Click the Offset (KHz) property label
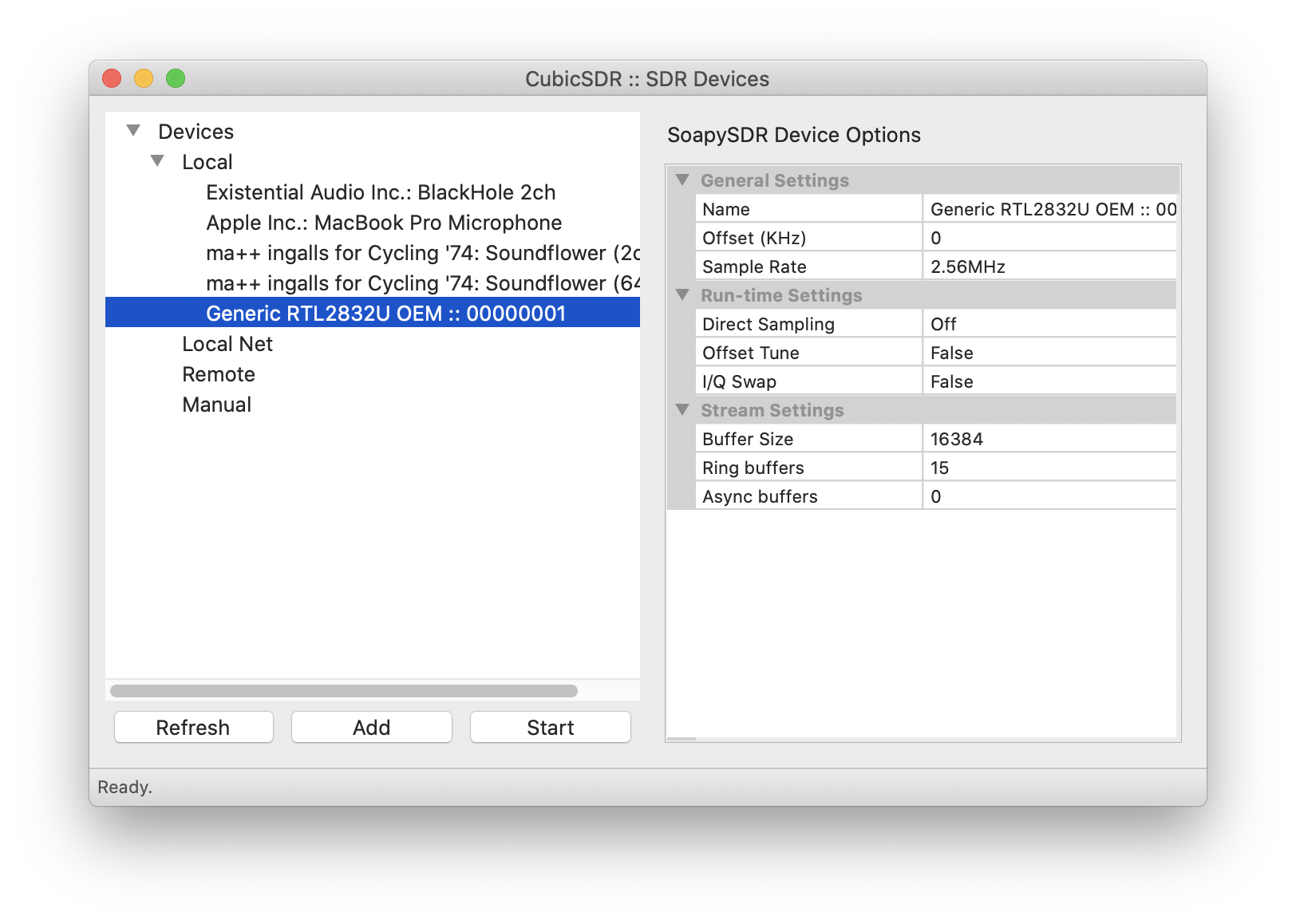Screen dimensions: 1296x924 pyautogui.click(x=754, y=238)
